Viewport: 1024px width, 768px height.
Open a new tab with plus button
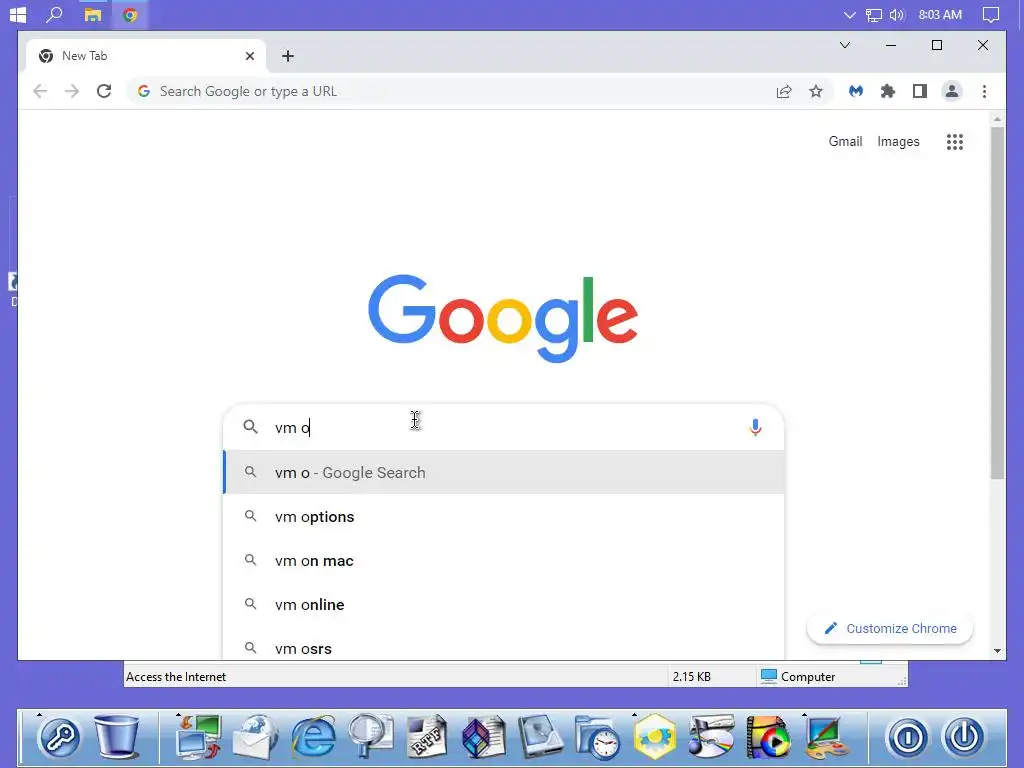click(288, 56)
